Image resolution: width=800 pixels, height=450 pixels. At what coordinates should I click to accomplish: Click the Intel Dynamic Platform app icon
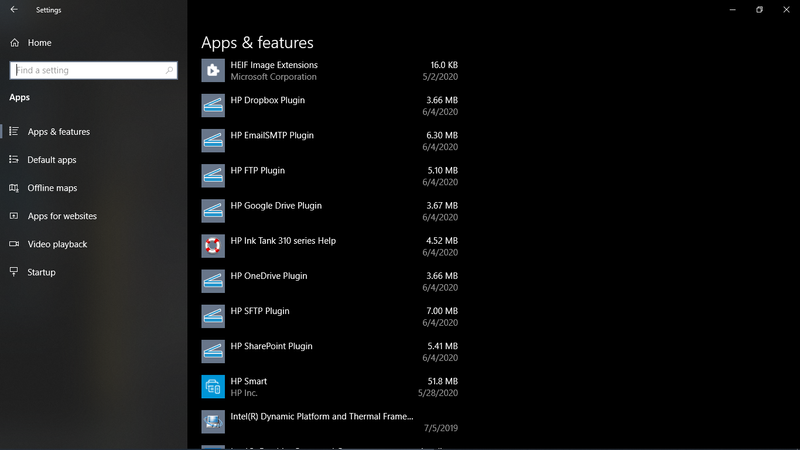coord(213,422)
